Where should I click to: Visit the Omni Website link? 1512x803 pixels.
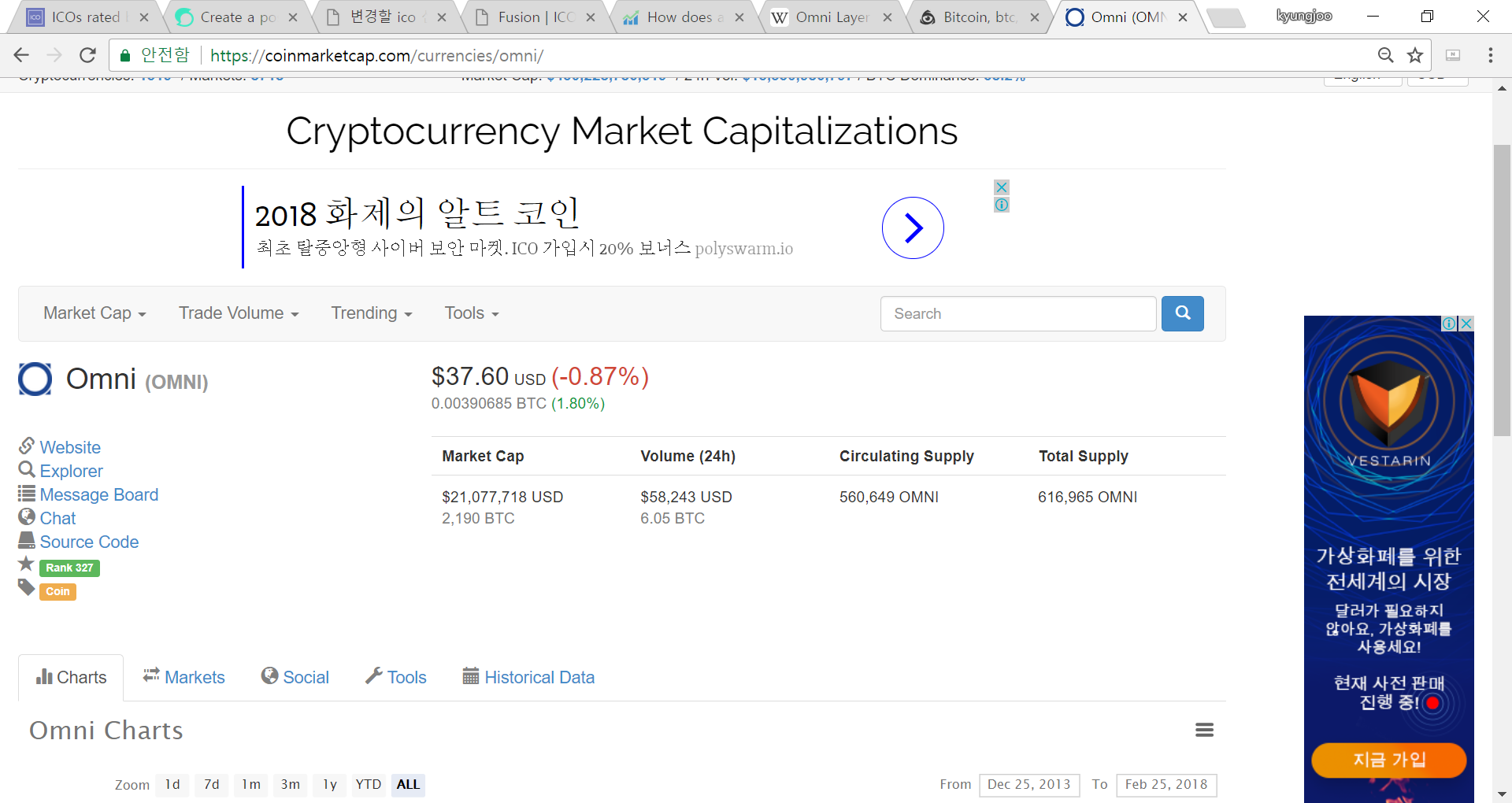coord(69,447)
